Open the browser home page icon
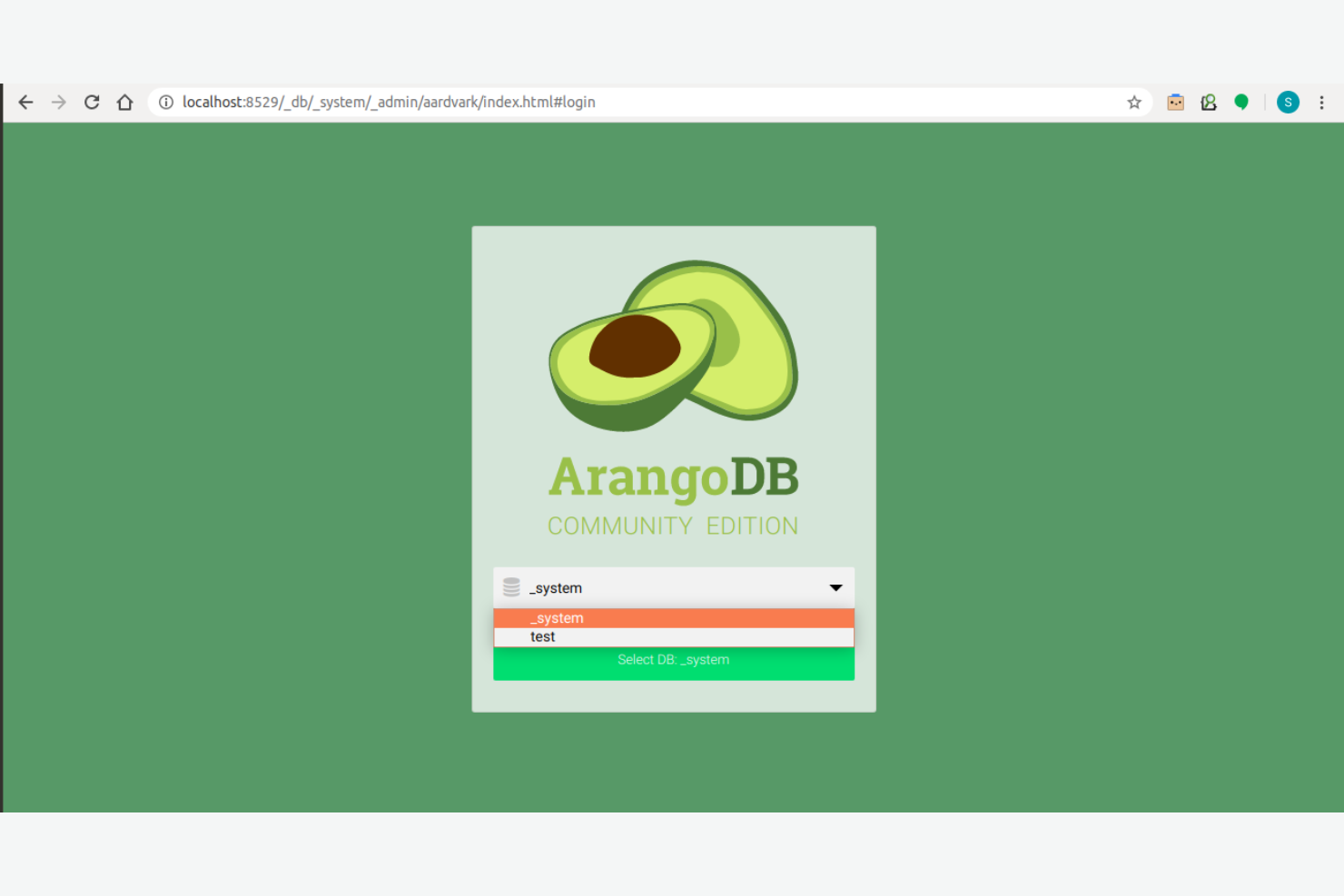1344x896 pixels. click(125, 103)
